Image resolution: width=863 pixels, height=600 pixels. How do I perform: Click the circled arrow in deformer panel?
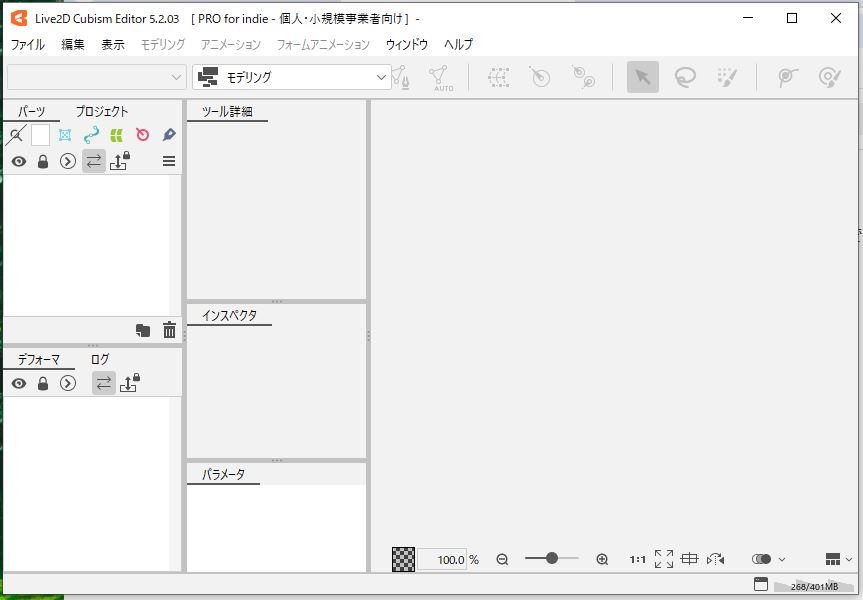[x=68, y=383]
